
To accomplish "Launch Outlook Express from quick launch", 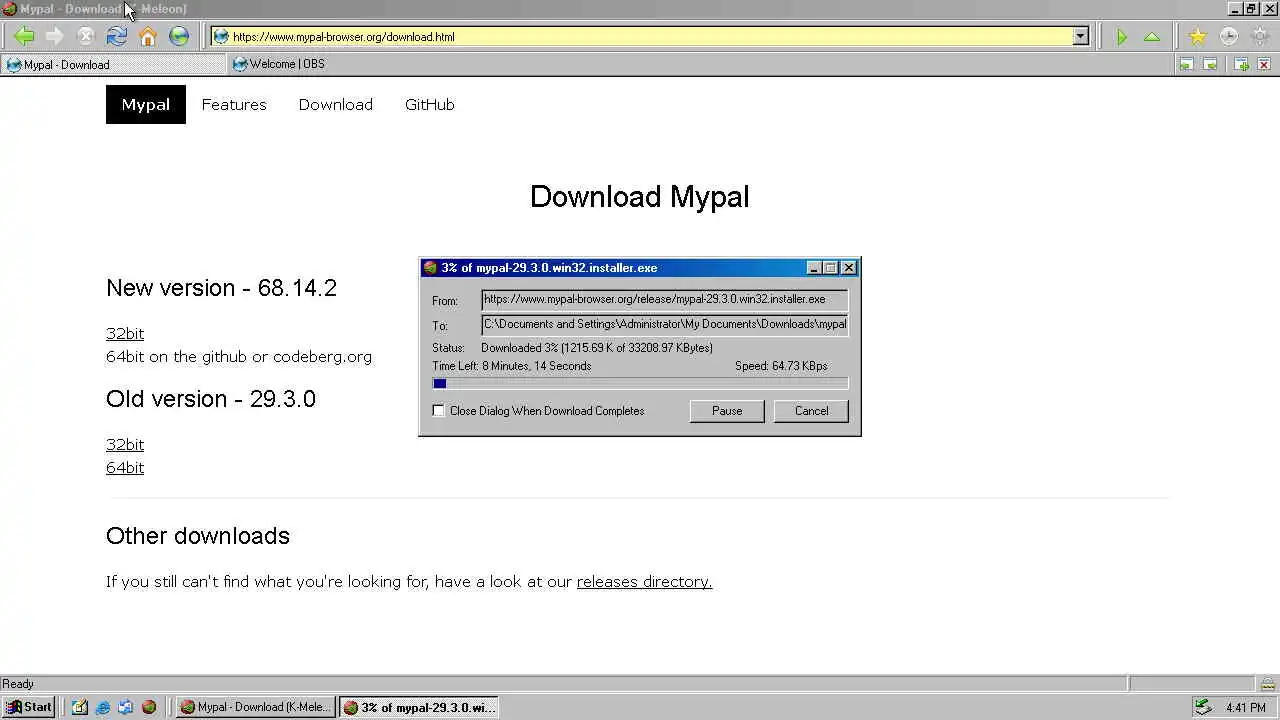I will 126,707.
